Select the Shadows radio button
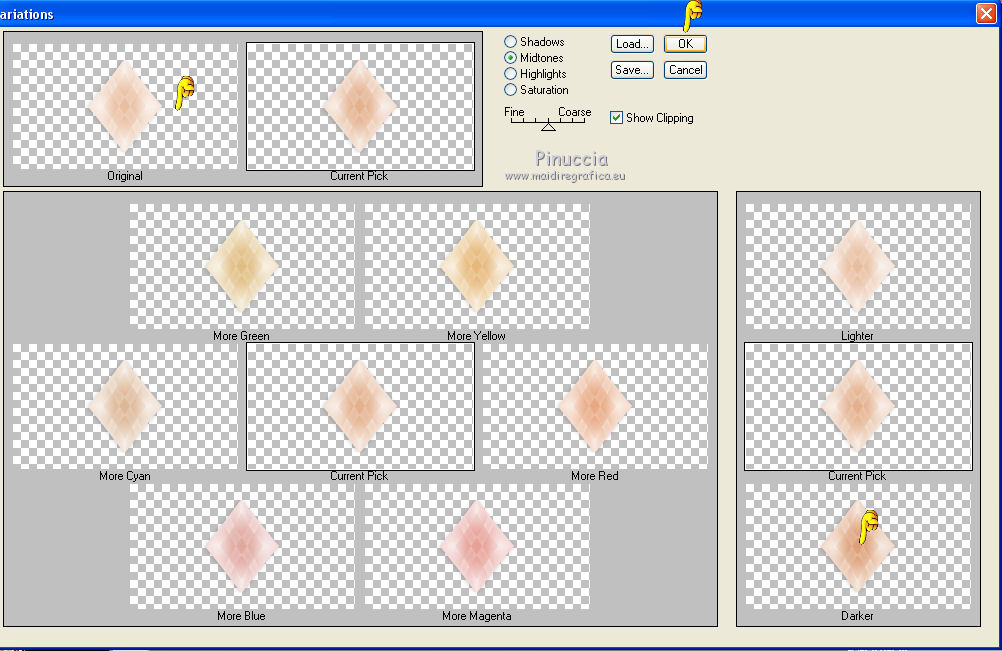The width and height of the screenshot is (1002, 651). [x=510, y=42]
